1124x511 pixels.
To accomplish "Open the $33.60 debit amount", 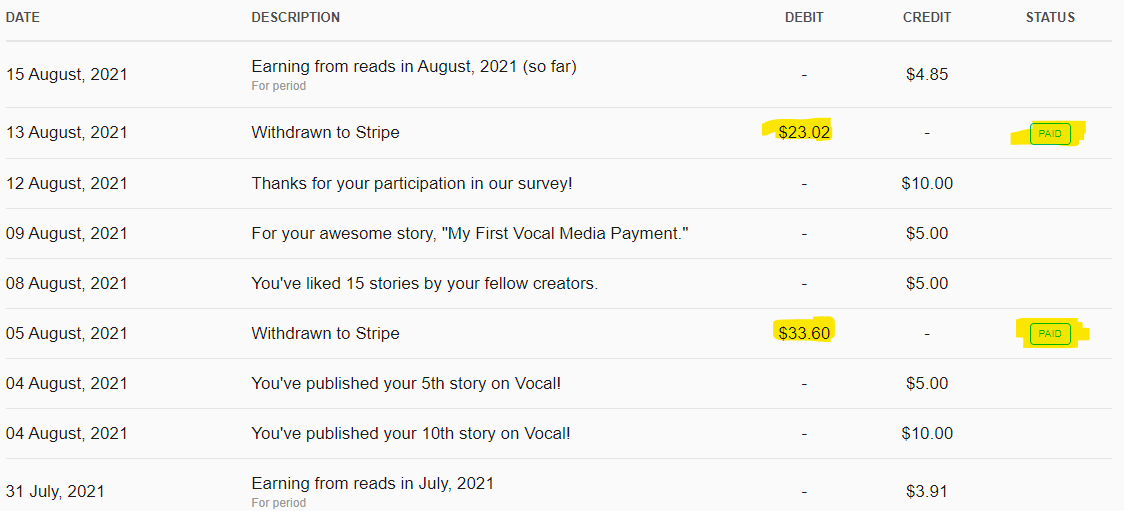I will [x=804, y=333].
